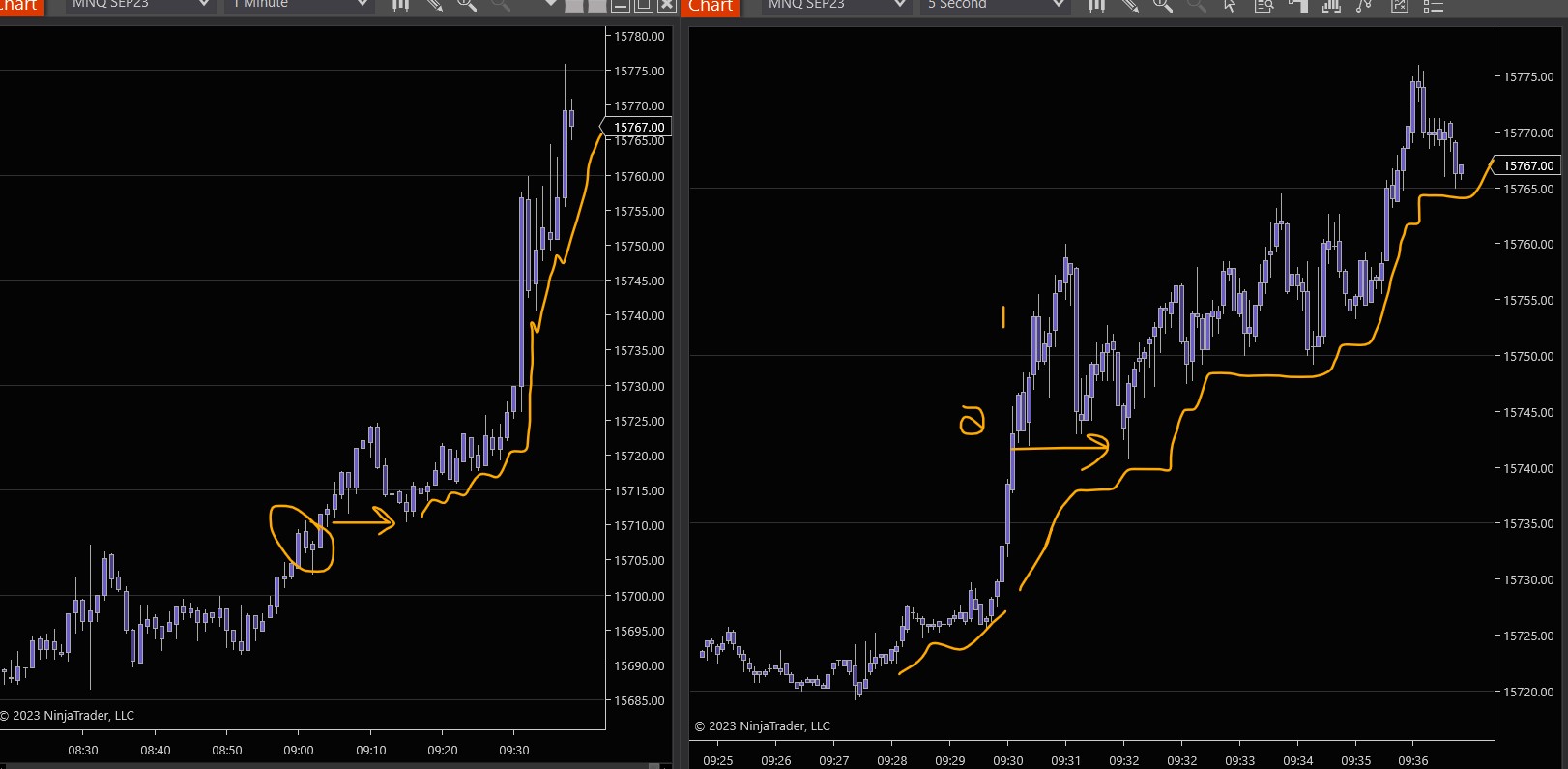Viewport: 1568px width, 769px height.
Task: Click zoom out magnifier on 1 Minute chart
Action: 501,5
